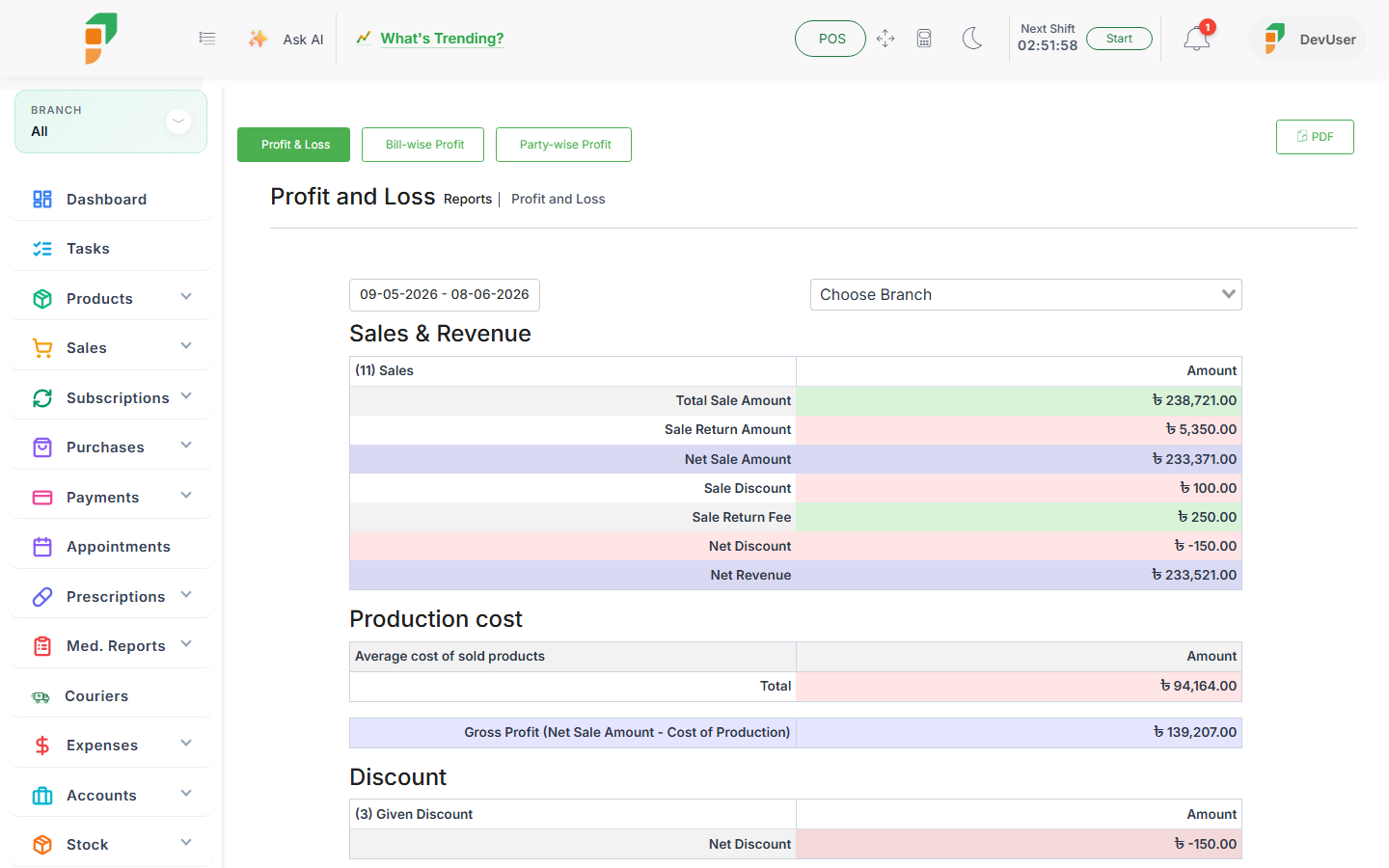Expand the Sales submenu chevron

click(186, 346)
